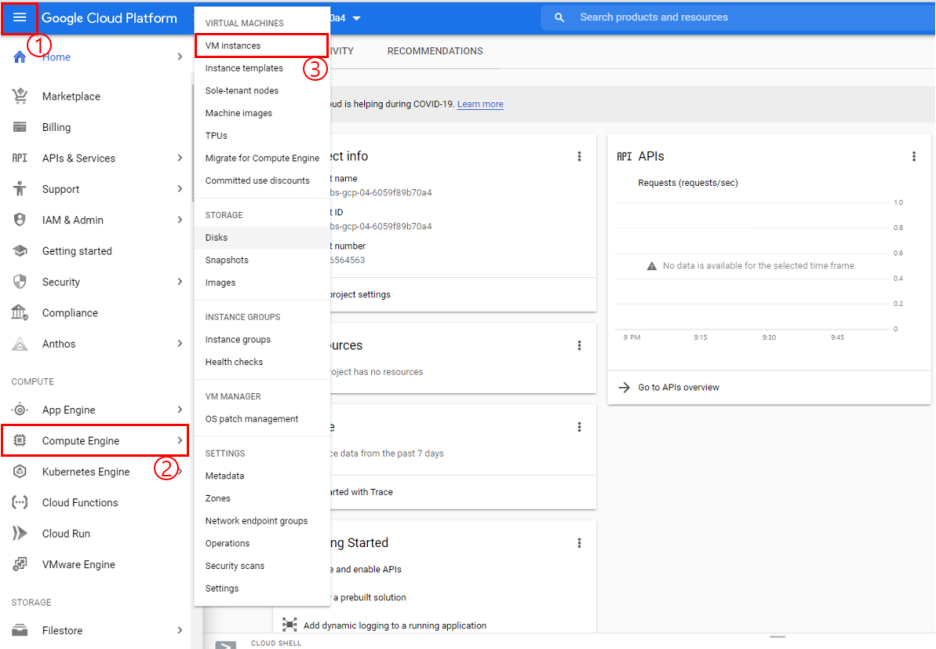The width and height of the screenshot is (936, 649).
Task: Select Metadata under Settings
Action: click(224, 476)
